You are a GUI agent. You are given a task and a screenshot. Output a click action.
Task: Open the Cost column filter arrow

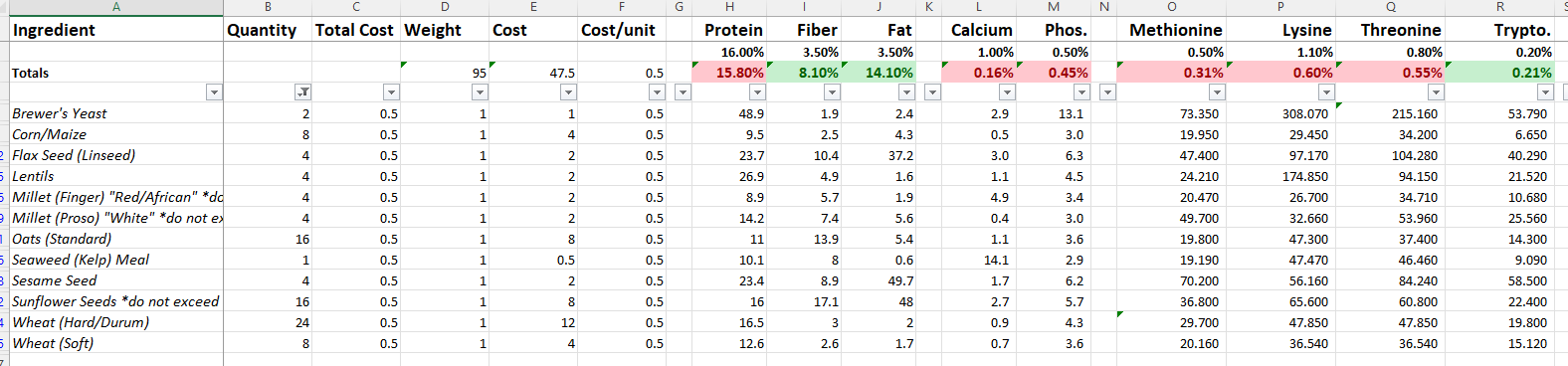click(x=568, y=92)
